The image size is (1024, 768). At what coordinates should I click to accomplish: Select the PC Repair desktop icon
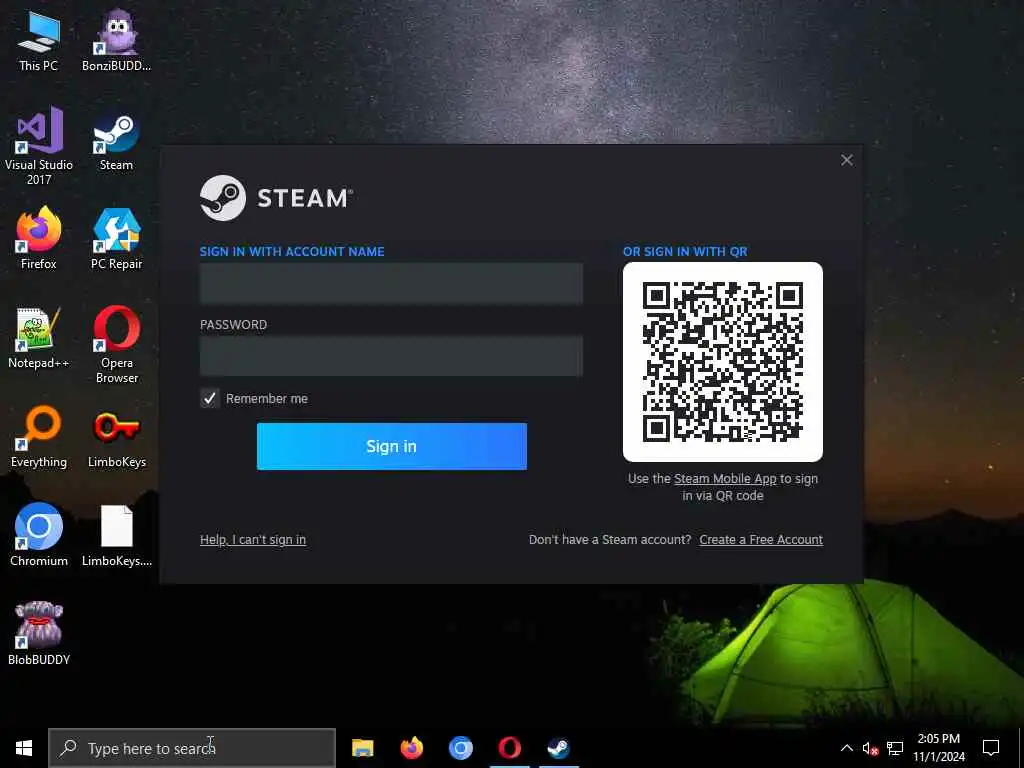[x=116, y=238]
